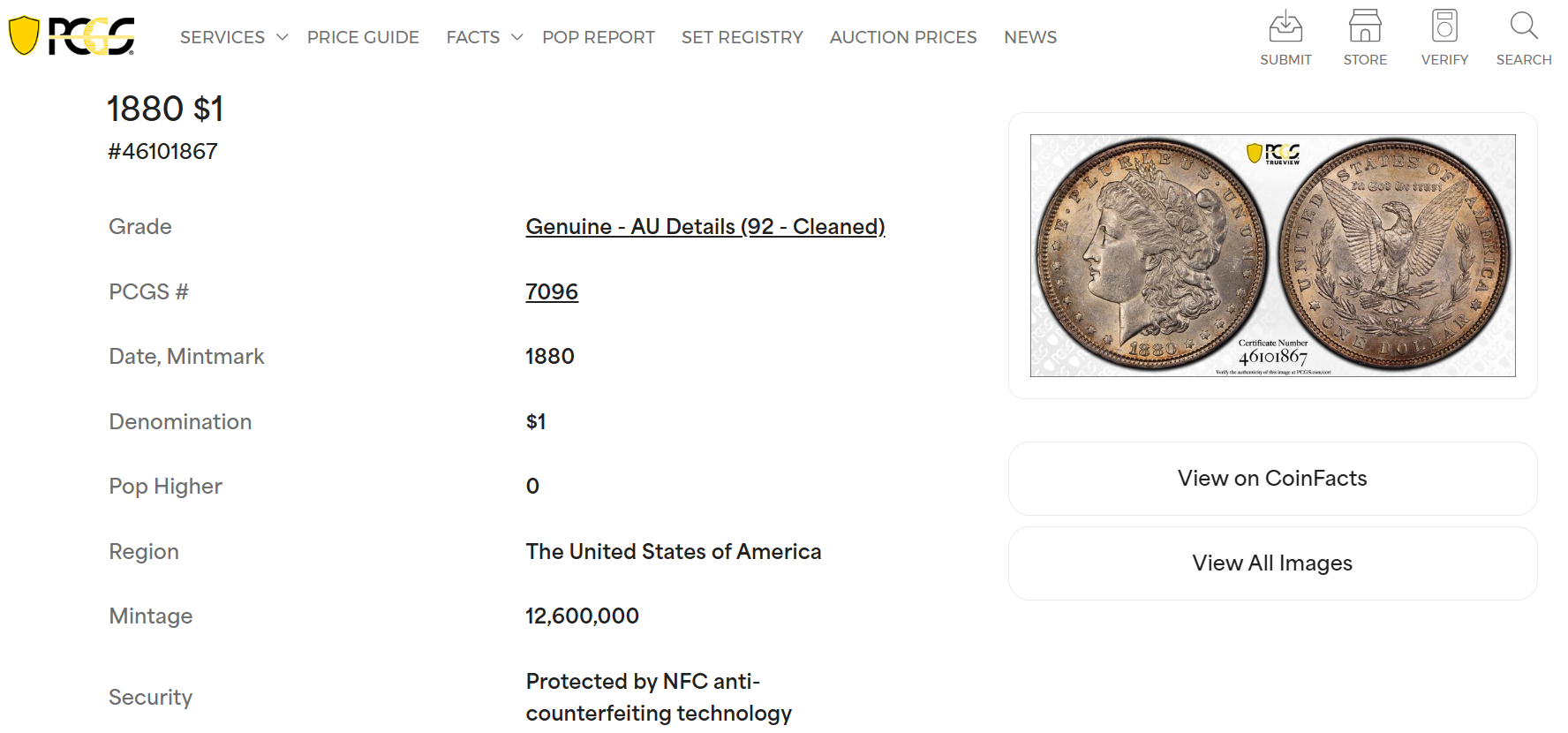Click the Verify slab icon
The width and height of the screenshot is (1568, 733).
[1444, 26]
